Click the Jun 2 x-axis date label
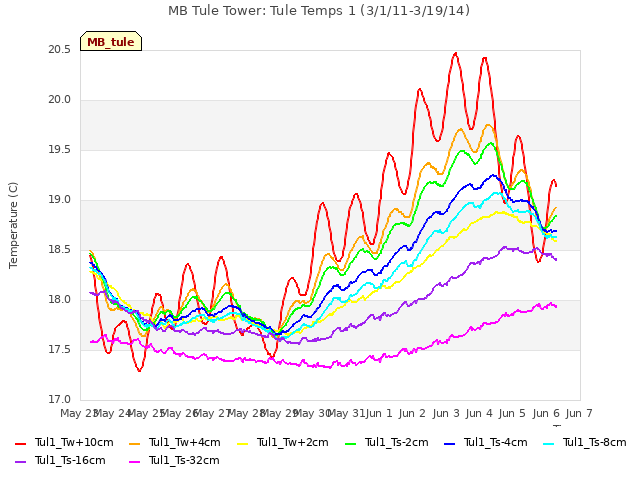This screenshot has height=480, width=640. click(x=412, y=413)
